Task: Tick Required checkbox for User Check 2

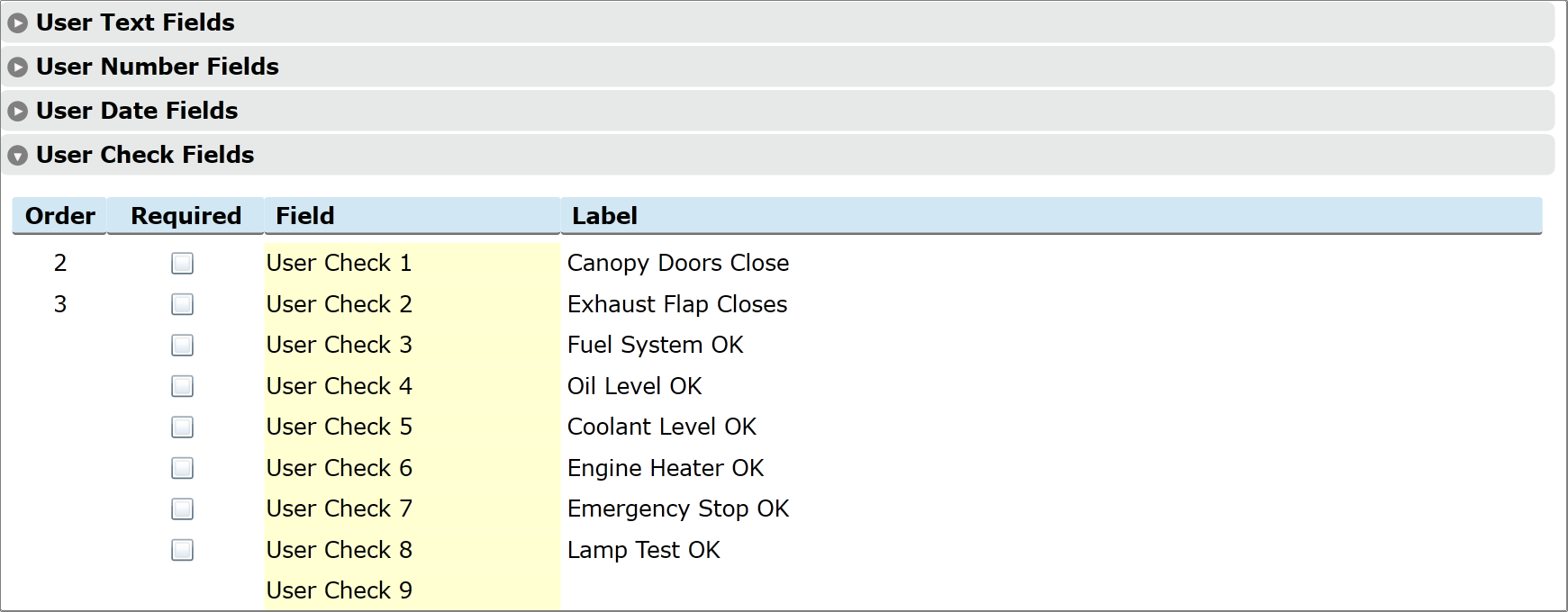Action: (x=183, y=304)
